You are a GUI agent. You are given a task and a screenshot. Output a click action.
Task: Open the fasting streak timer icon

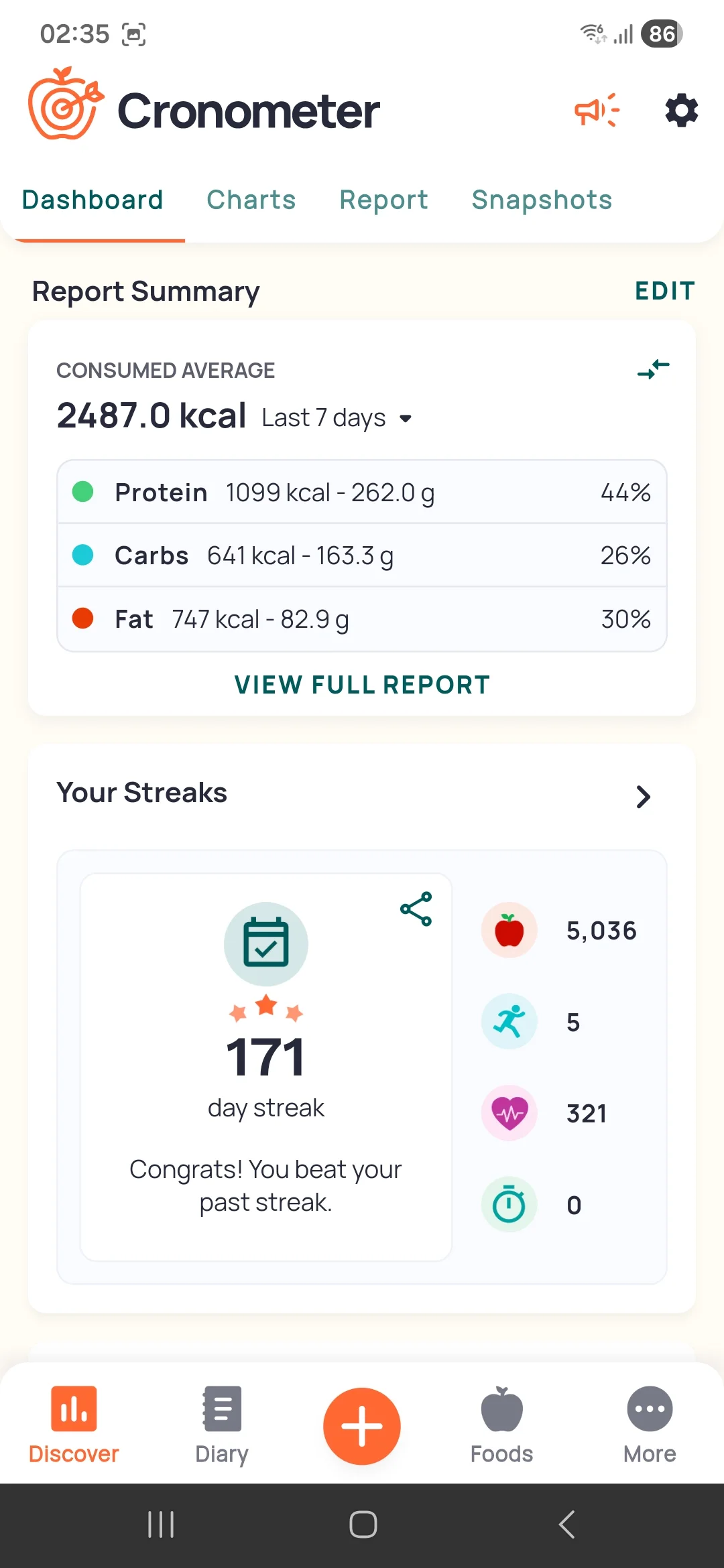click(x=509, y=1205)
